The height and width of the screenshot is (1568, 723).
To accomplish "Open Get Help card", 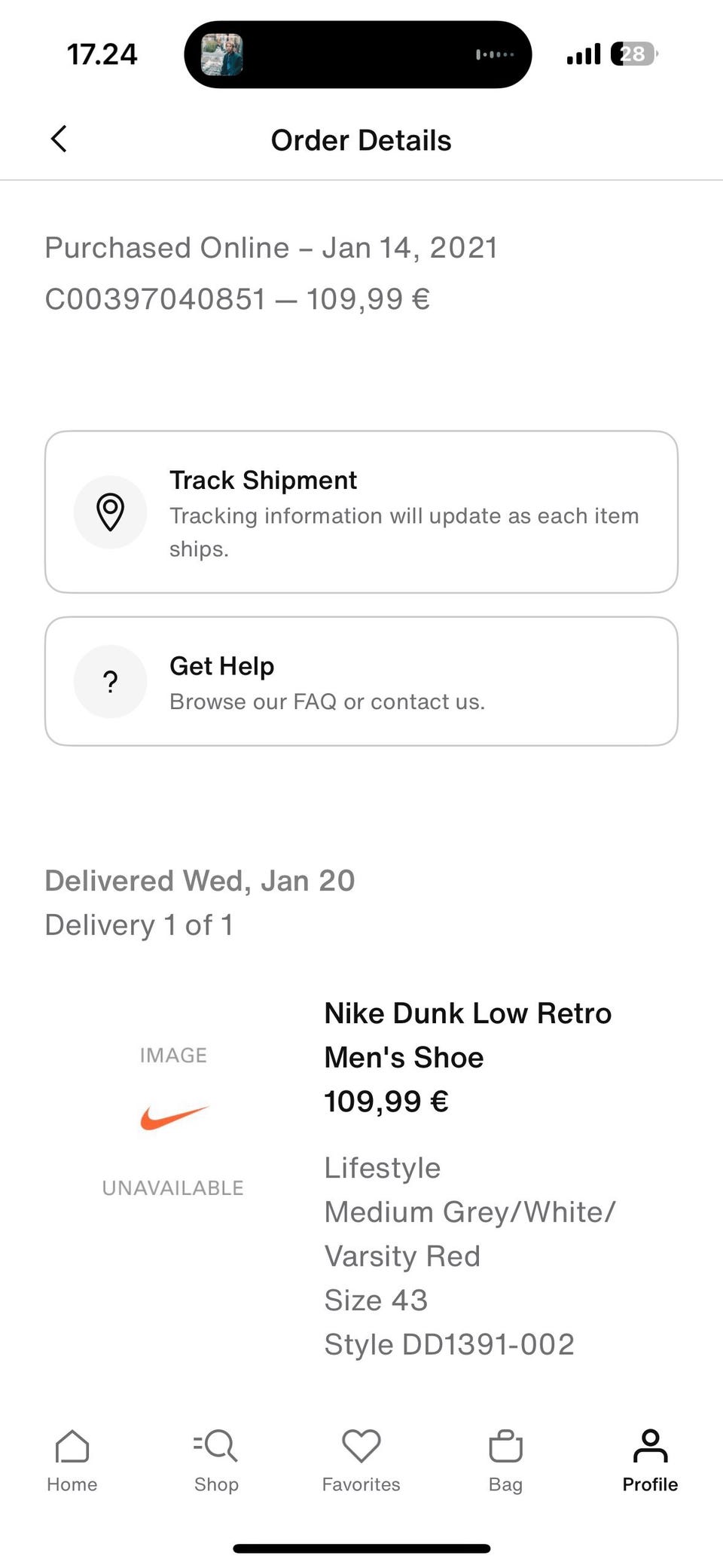I will coord(361,682).
